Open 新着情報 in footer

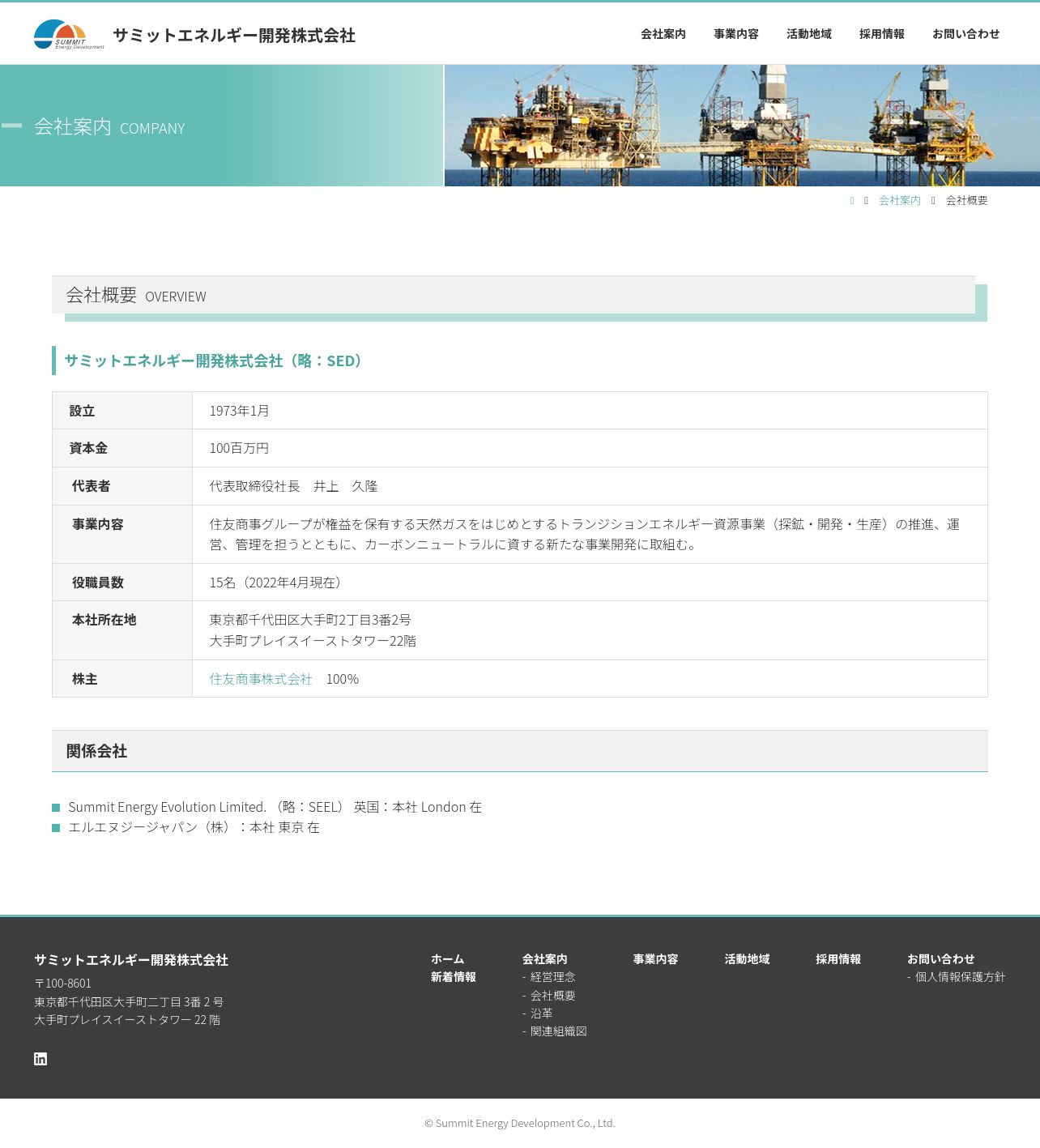tap(454, 977)
